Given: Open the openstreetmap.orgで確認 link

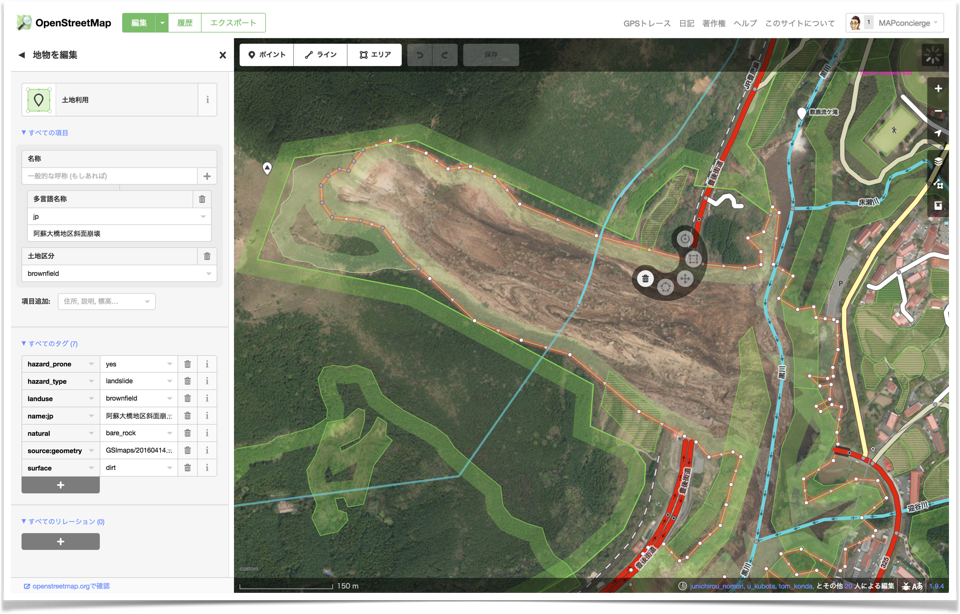Looking at the screenshot, I should (70, 586).
